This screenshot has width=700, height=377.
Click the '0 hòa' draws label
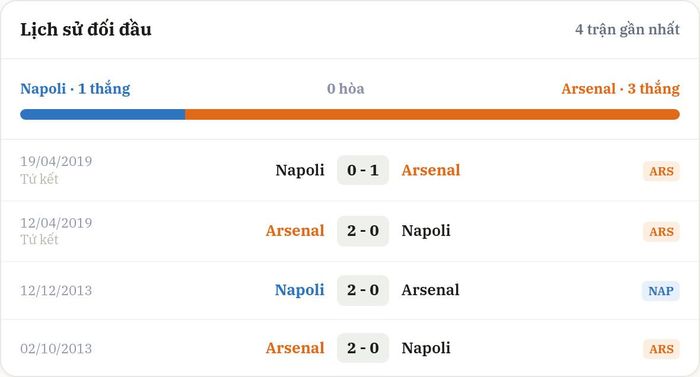346,88
